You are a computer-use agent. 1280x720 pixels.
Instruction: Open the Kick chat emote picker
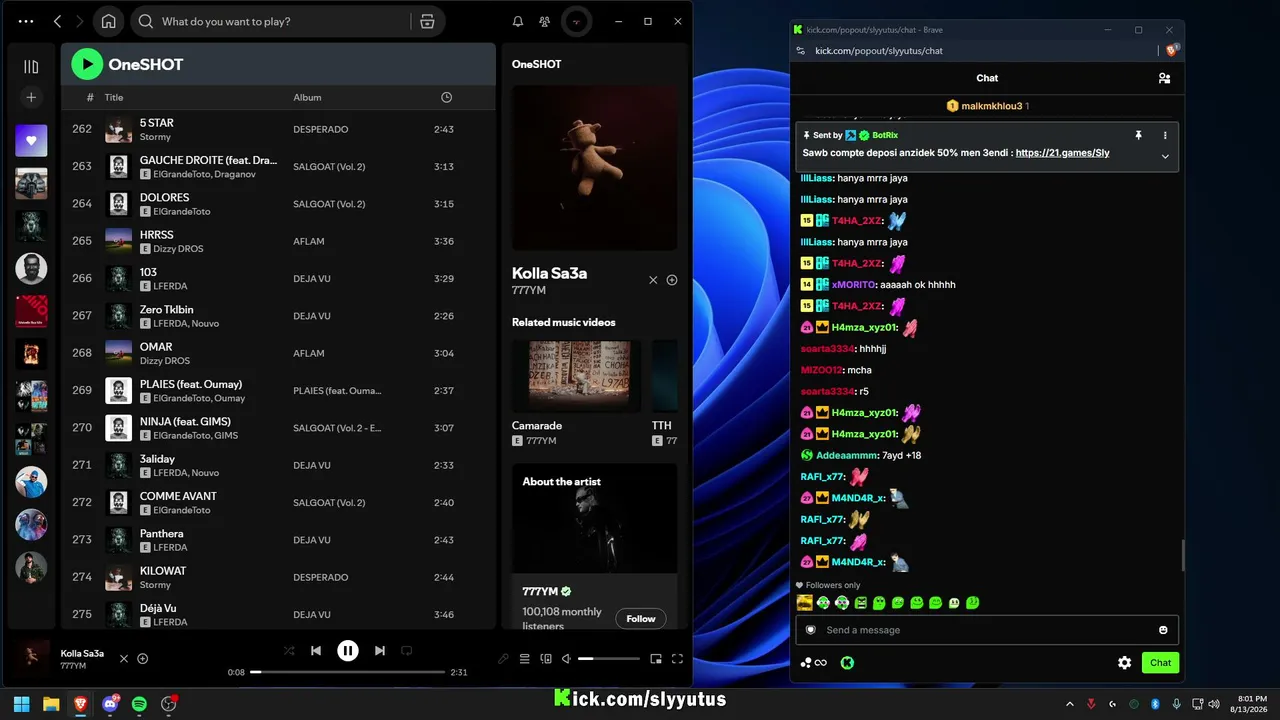1163,630
